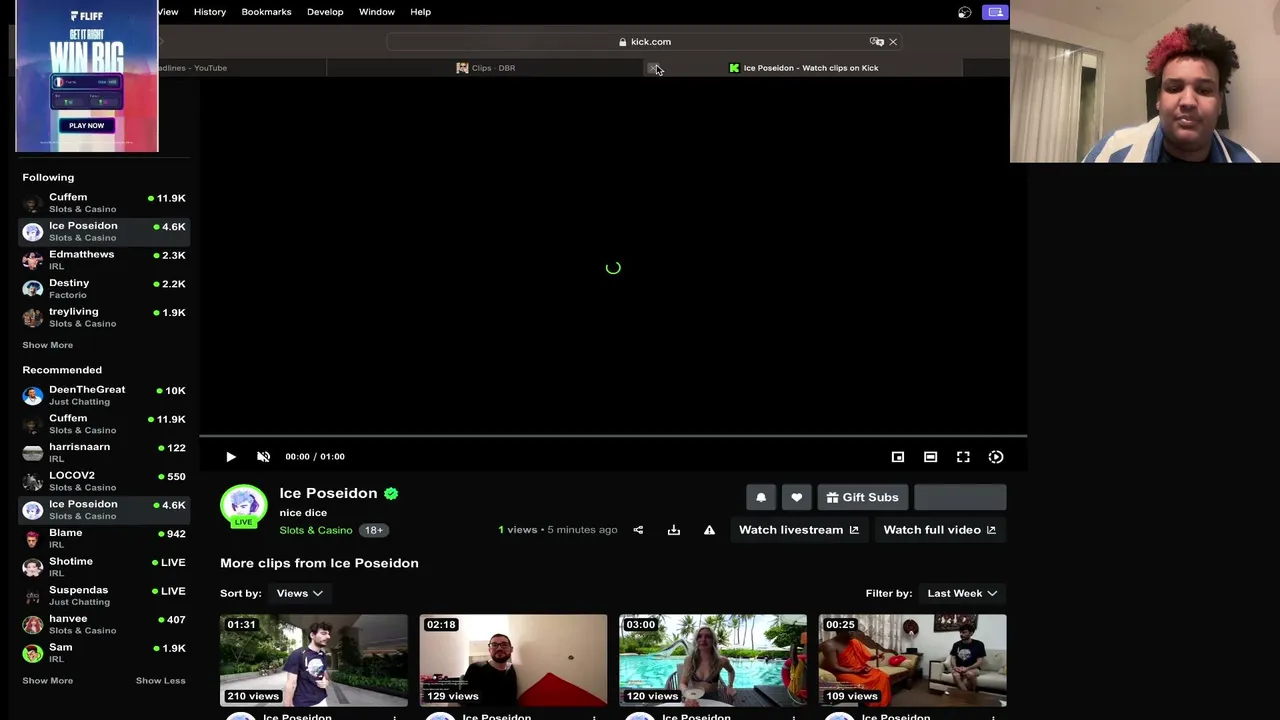This screenshot has width=1280, height=720.
Task: Open the 00:25 clip with 109 views
Action: coord(912,660)
